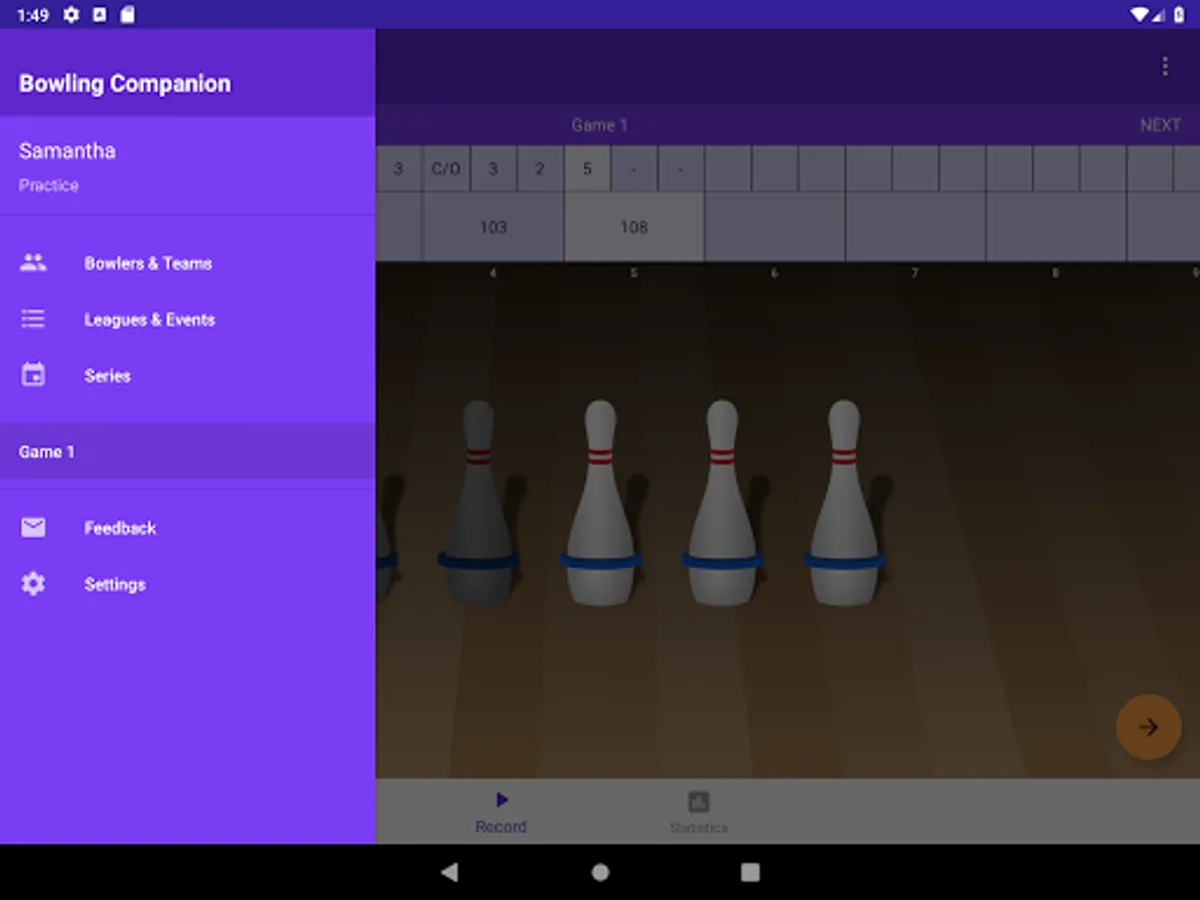Toggle the rightmost bowling pin
Image resolution: width=1200 pixels, height=900 pixels.
[844, 503]
